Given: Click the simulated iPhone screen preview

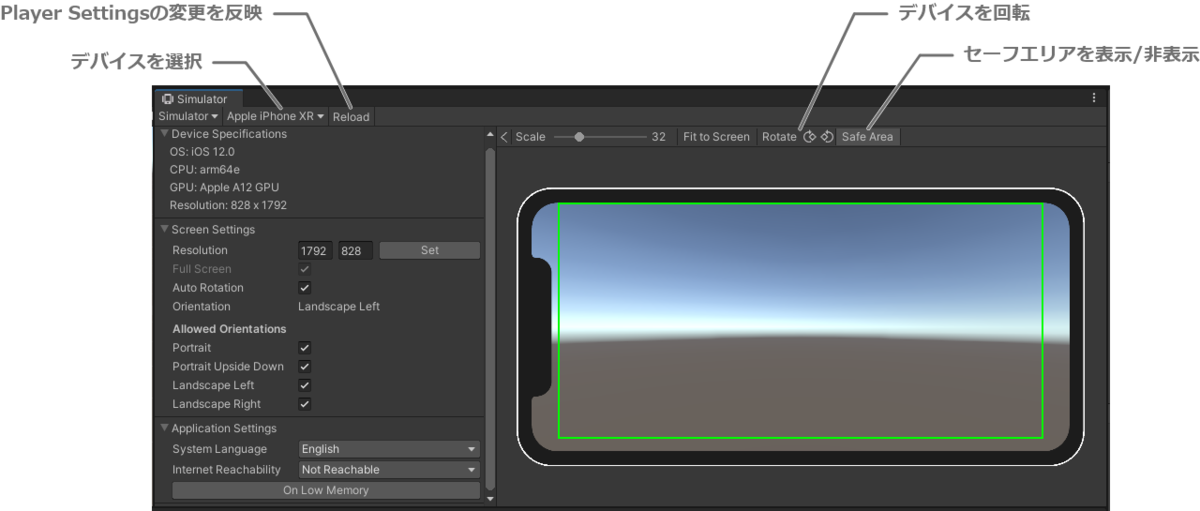Looking at the screenshot, I should (x=800, y=327).
